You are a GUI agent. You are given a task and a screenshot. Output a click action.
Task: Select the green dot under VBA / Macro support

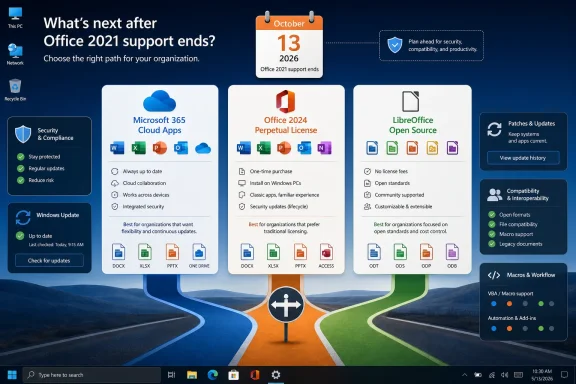pyautogui.click(x=541, y=304)
